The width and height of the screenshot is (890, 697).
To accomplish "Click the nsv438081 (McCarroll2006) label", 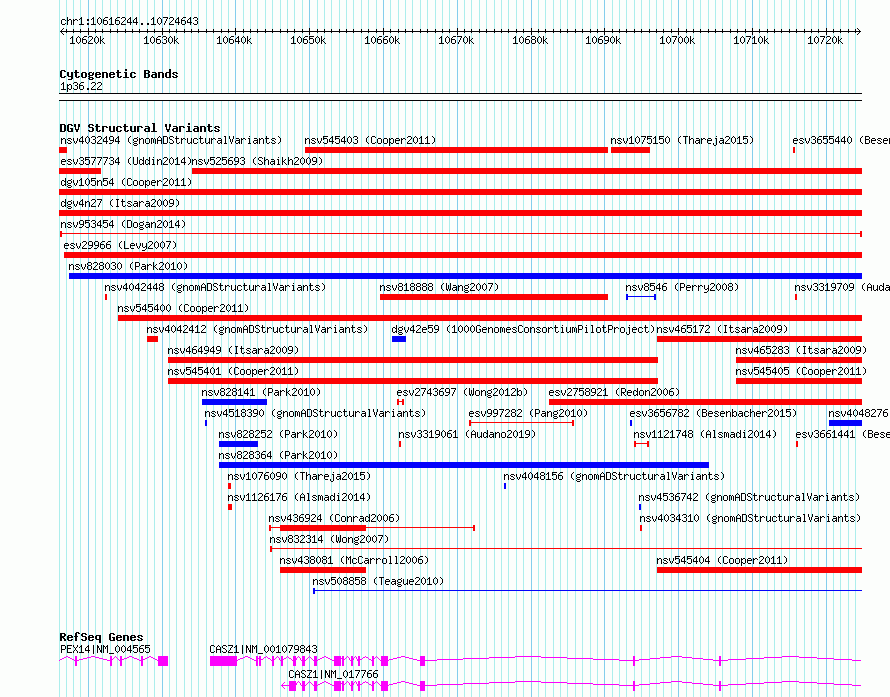I will pyautogui.click(x=354, y=560).
